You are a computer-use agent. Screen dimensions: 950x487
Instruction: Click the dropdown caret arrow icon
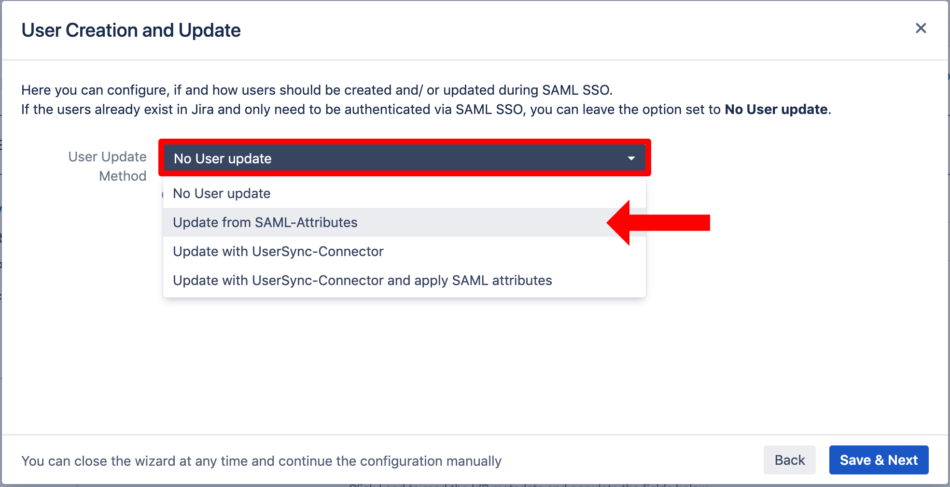tap(631, 159)
